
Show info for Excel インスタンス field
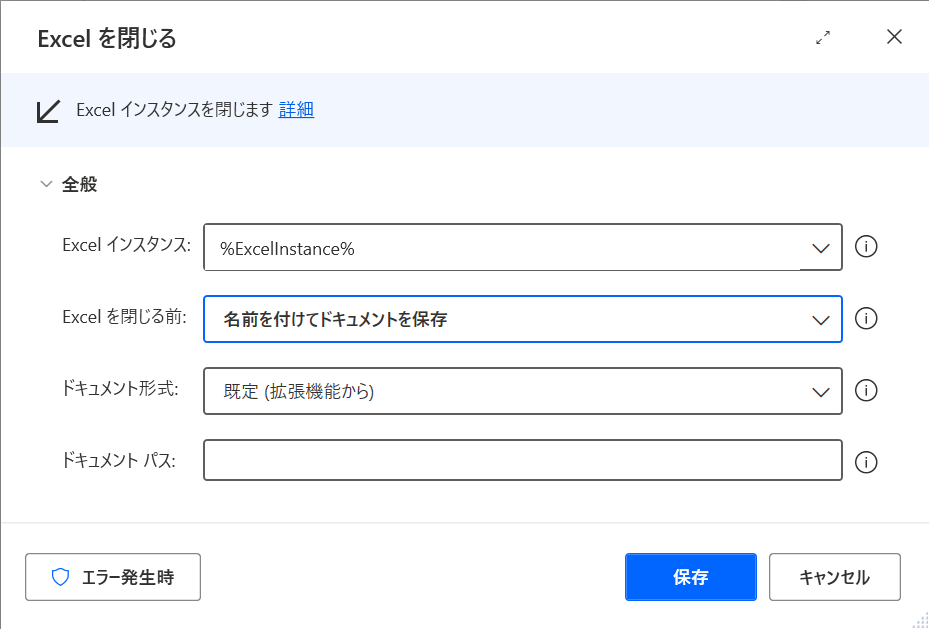point(867,247)
